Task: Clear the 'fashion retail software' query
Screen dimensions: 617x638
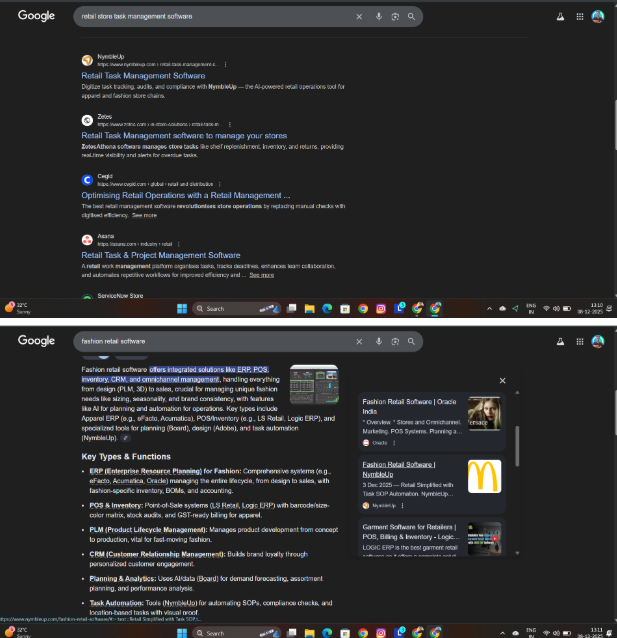Action: [359, 342]
